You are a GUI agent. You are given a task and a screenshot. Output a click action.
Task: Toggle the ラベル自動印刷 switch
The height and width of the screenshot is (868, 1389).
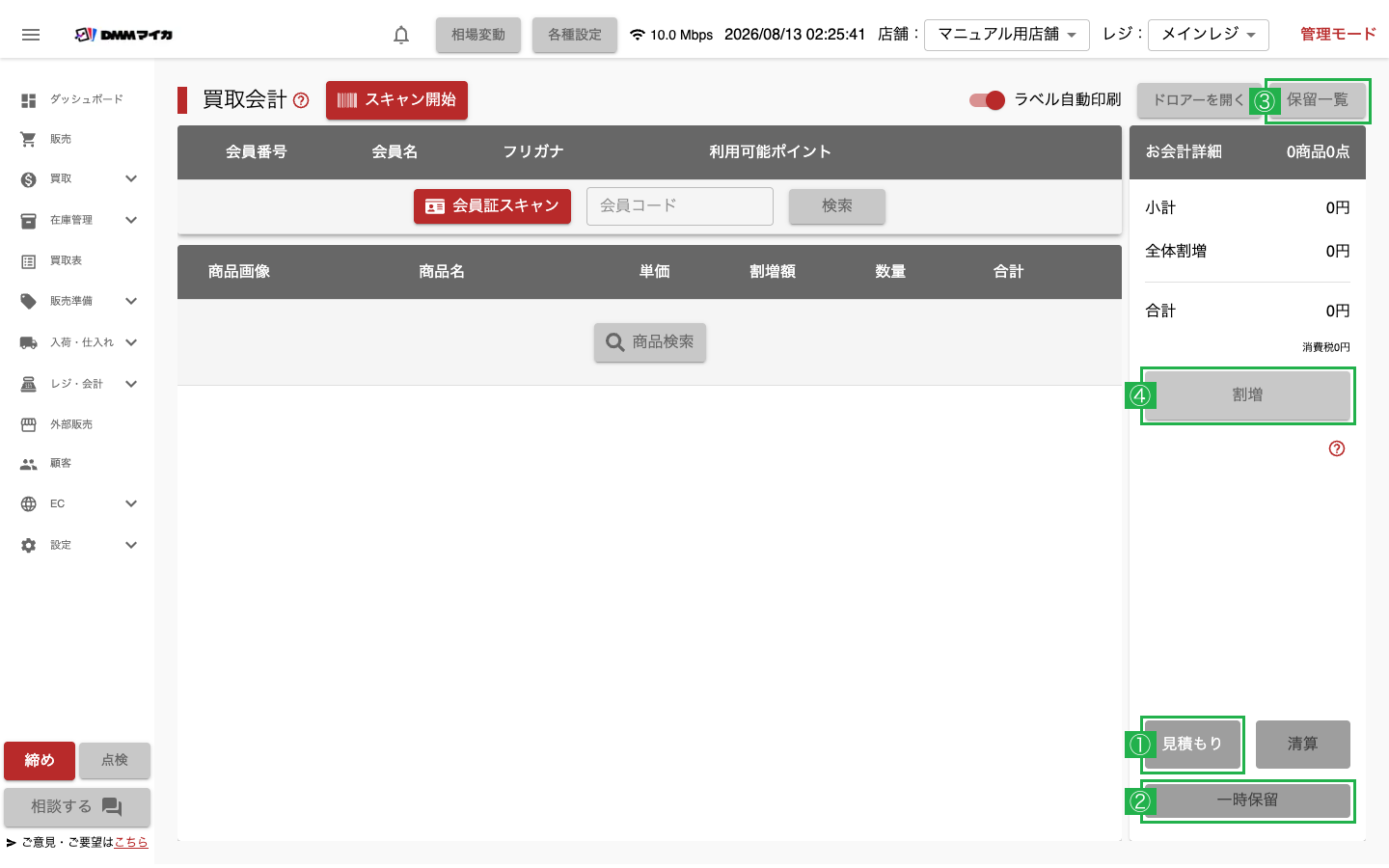click(x=987, y=100)
